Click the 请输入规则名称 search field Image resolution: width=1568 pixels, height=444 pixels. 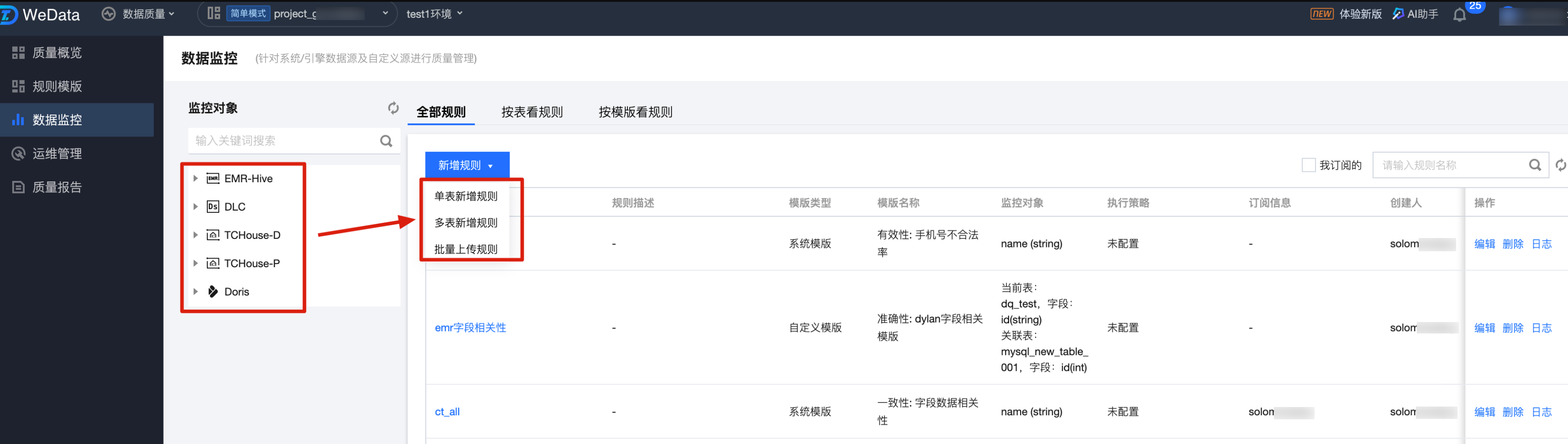click(1449, 165)
